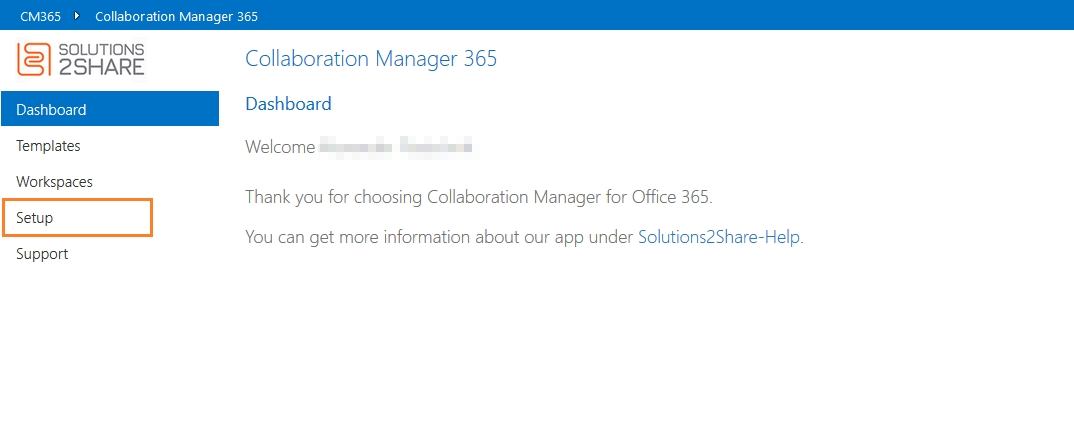1074x426 pixels.
Task: Select Support from the left navigation
Action: [42, 254]
